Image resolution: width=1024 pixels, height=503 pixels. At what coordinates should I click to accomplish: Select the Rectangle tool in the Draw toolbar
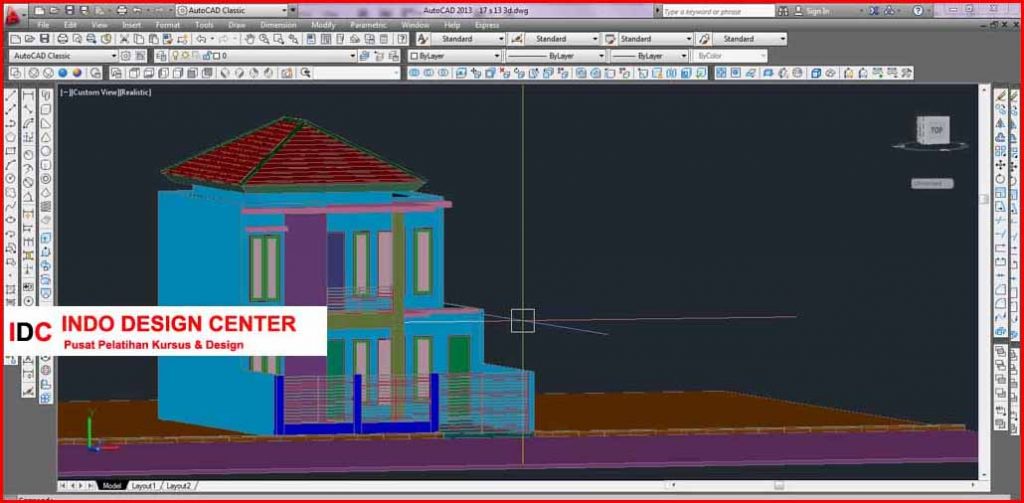pyautogui.click(x=11, y=151)
